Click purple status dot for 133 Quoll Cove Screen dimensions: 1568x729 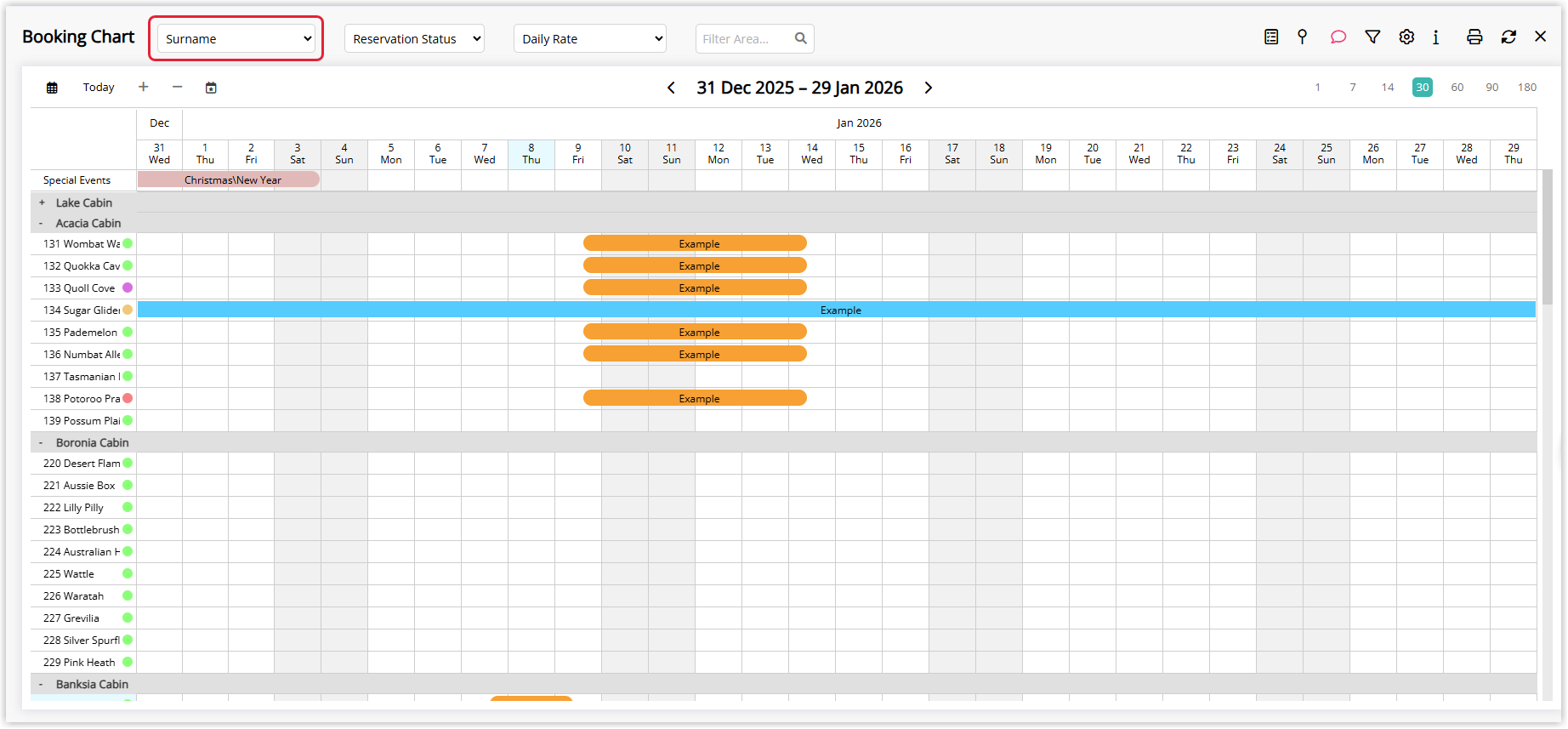(128, 288)
